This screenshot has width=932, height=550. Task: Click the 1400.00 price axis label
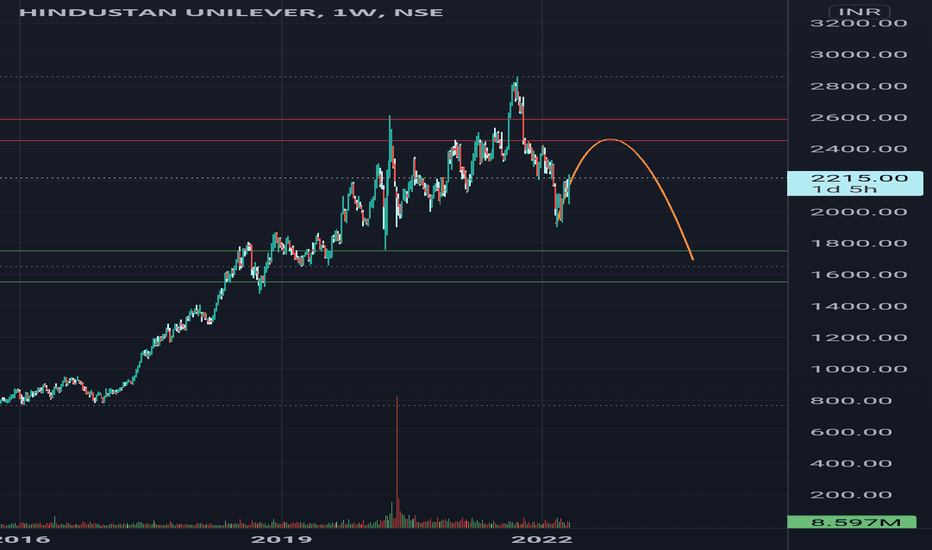859,306
